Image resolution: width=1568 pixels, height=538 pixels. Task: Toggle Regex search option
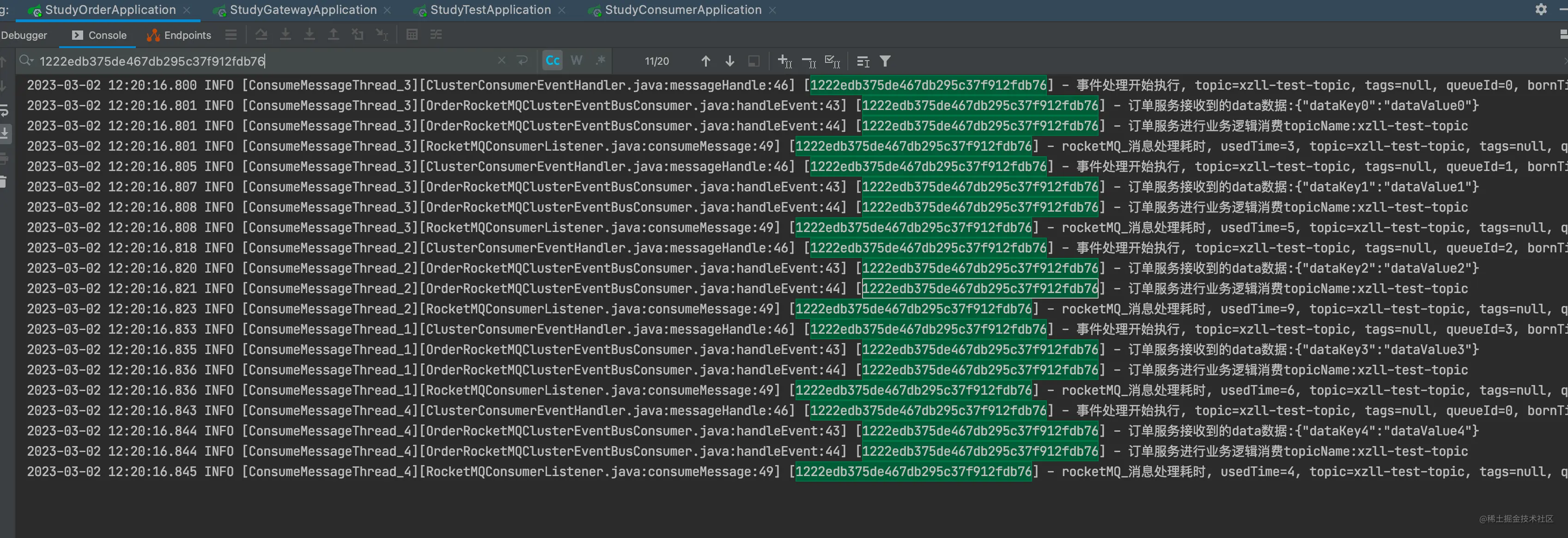point(601,61)
